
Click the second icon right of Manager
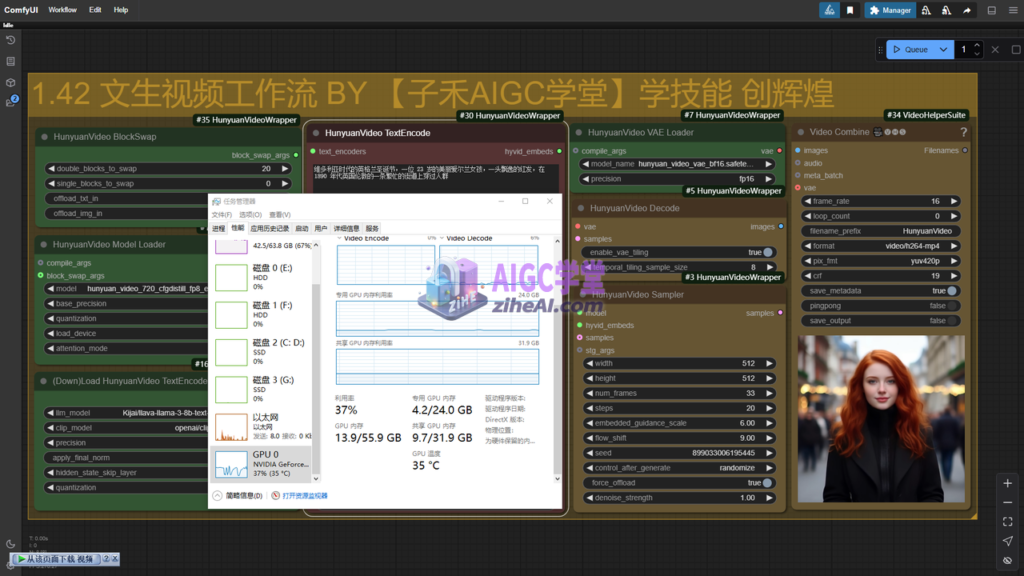point(946,10)
